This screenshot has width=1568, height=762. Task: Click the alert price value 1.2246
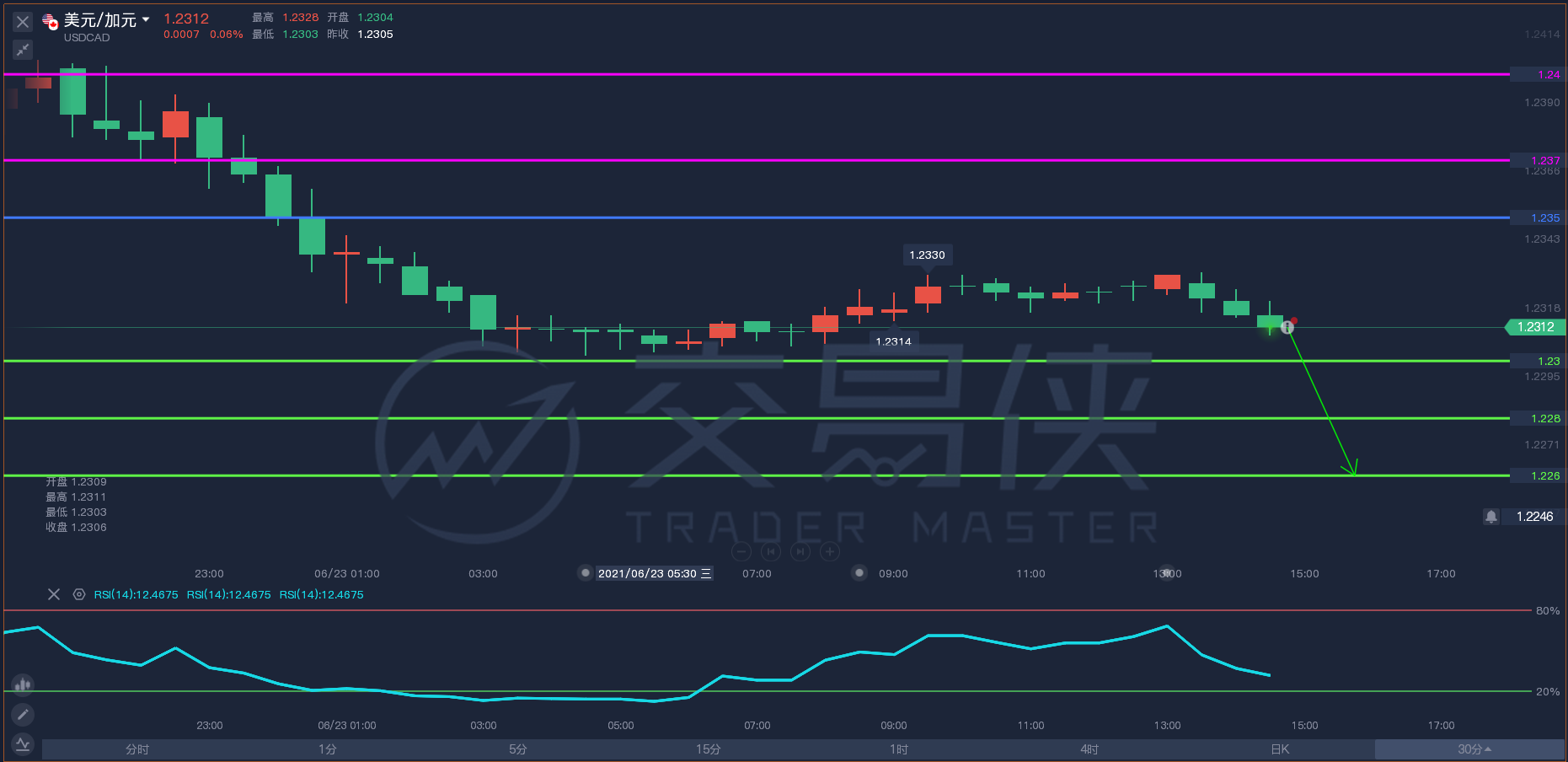(x=1535, y=517)
